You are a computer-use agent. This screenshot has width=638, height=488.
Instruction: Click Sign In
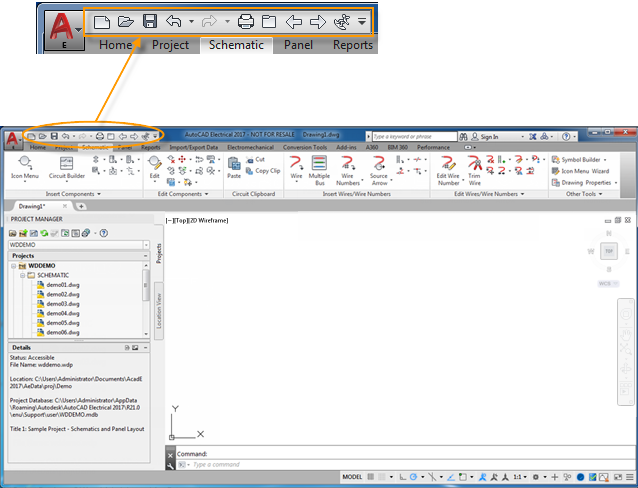point(489,137)
